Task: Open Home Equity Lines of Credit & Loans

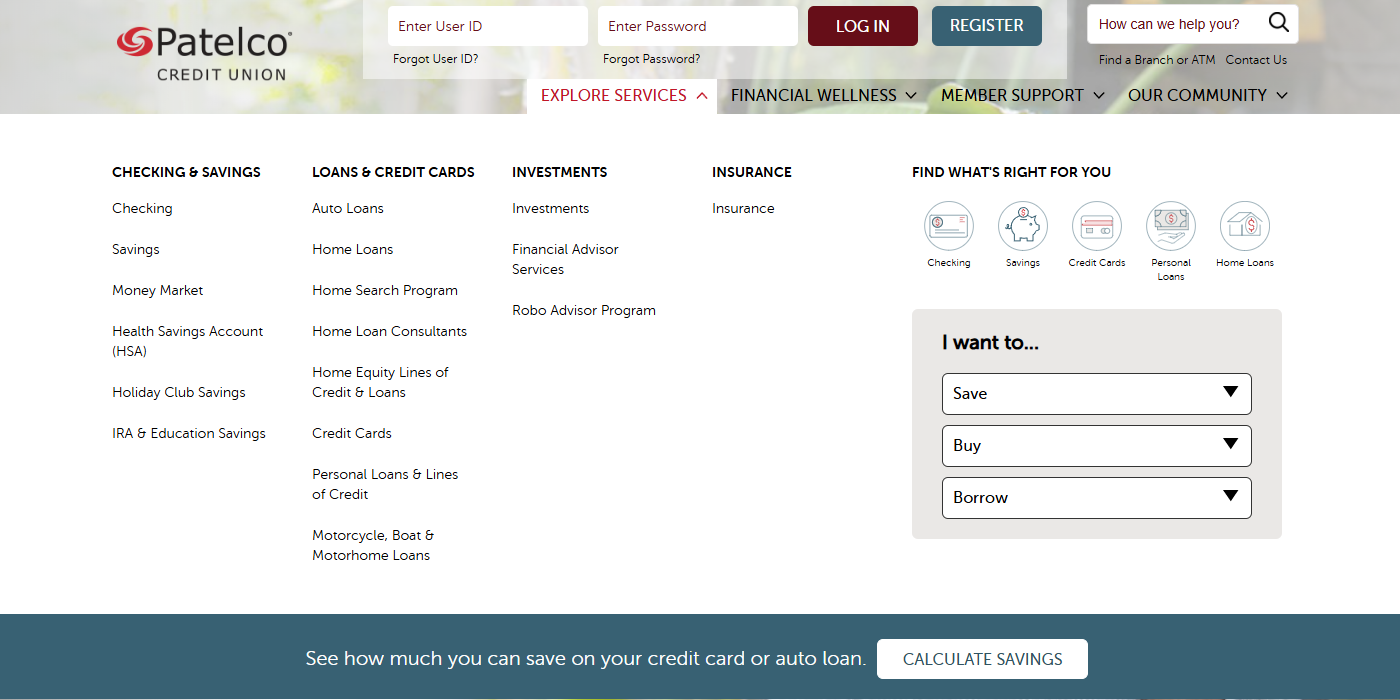Action: coord(380,382)
